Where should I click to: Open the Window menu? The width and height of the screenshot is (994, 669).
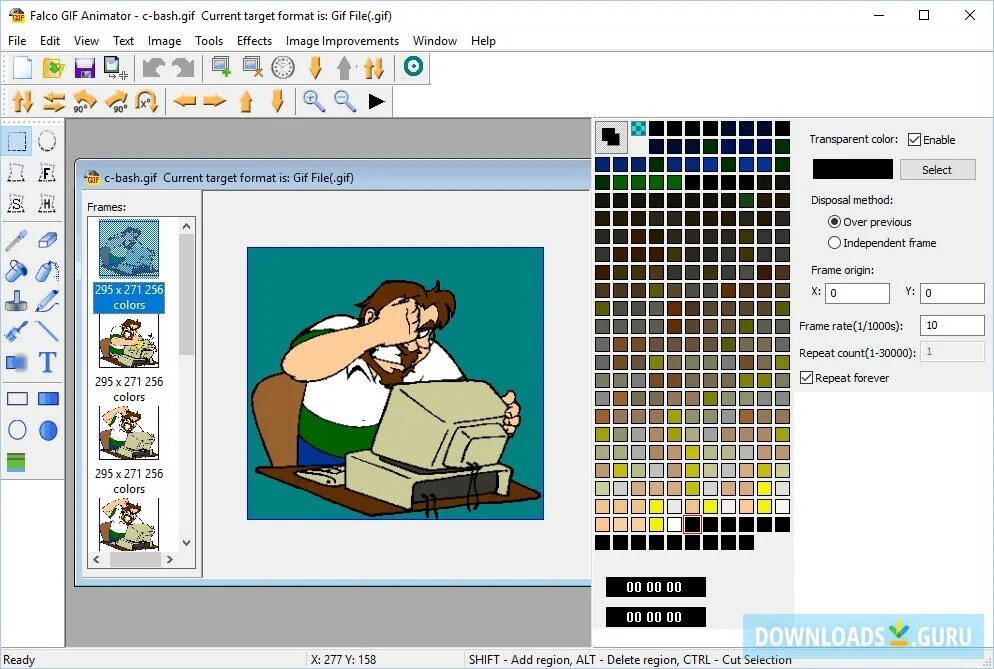pyautogui.click(x=435, y=41)
